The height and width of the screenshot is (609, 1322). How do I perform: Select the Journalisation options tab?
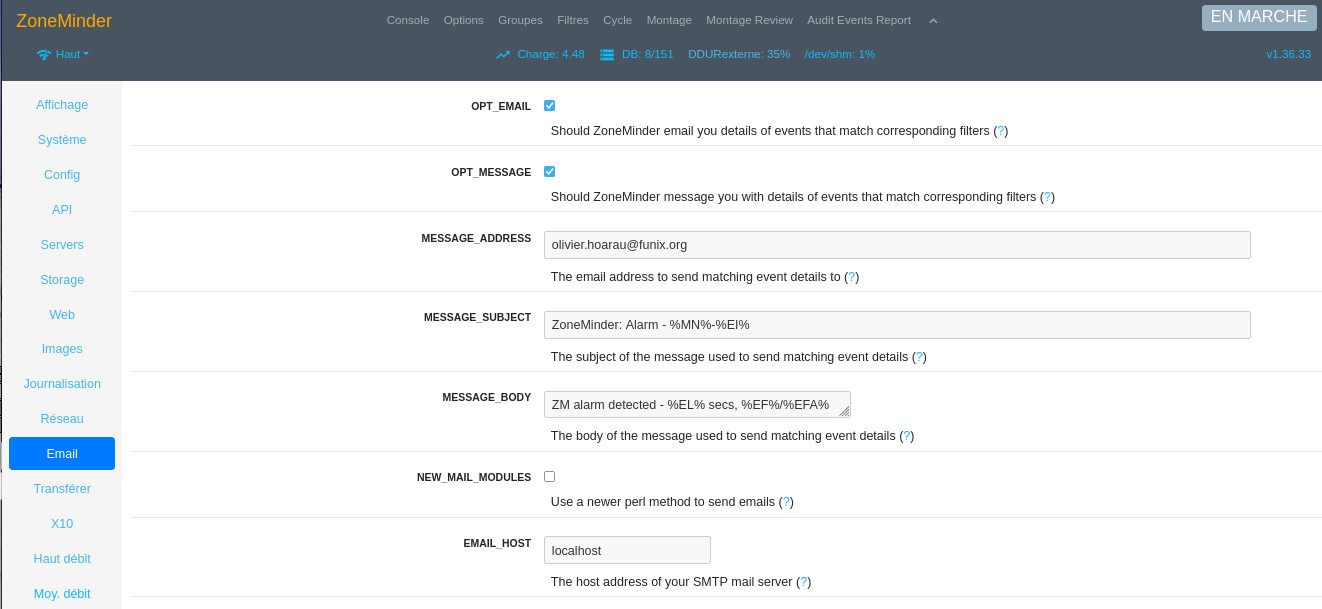click(x=62, y=384)
